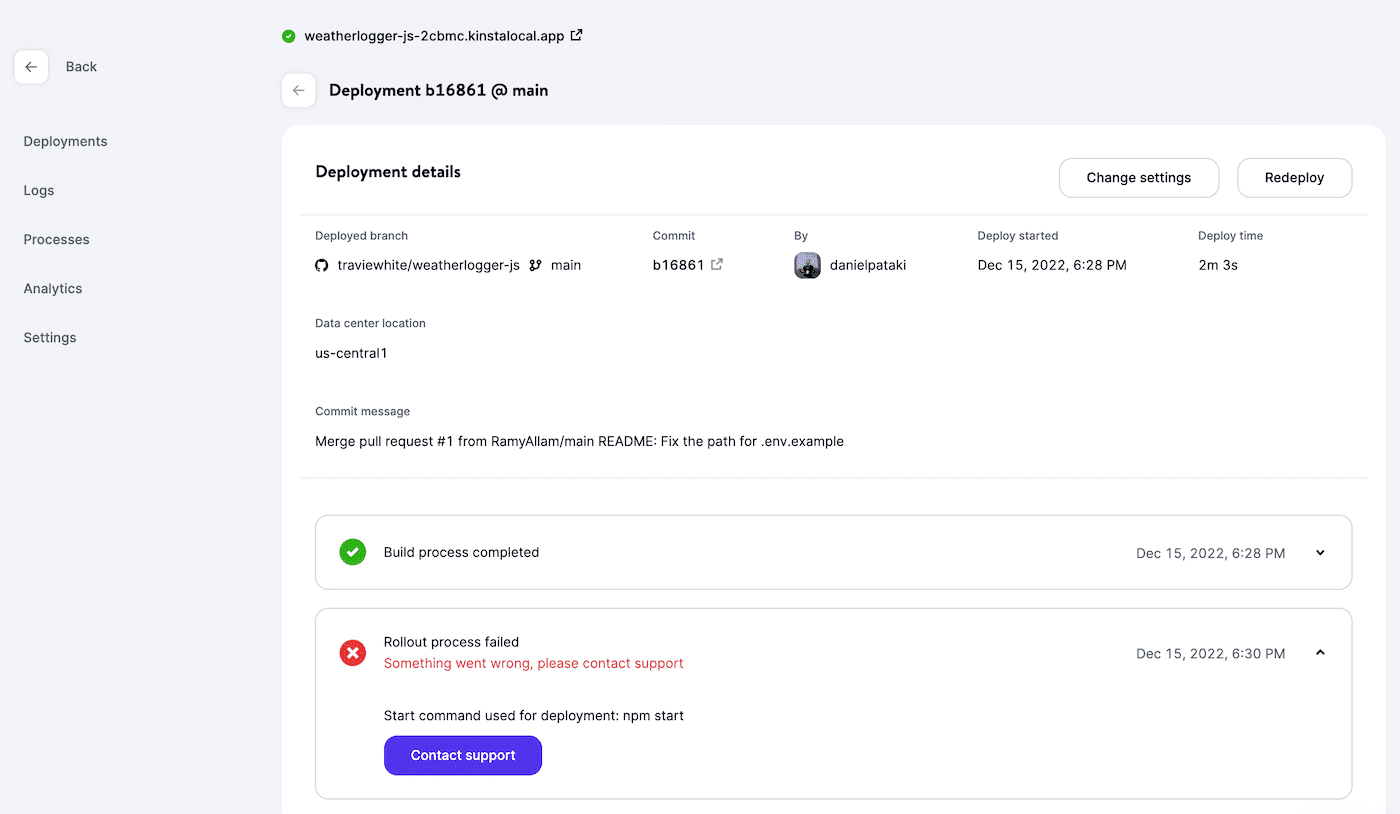Expand the Build process completed entry
This screenshot has width=1400, height=814.
tap(1320, 552)
